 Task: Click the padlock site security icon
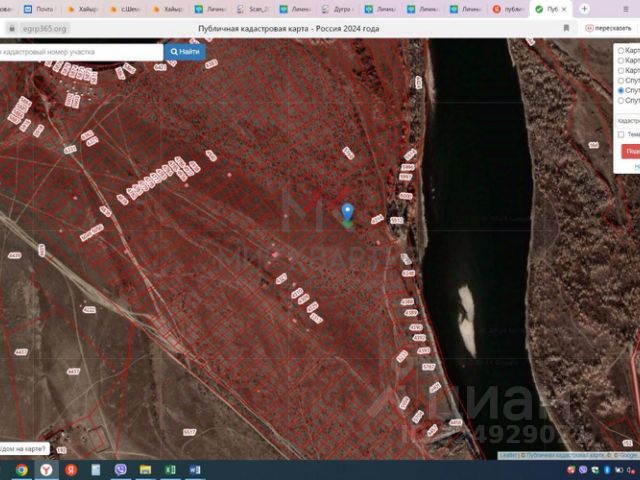coord(12,28)
